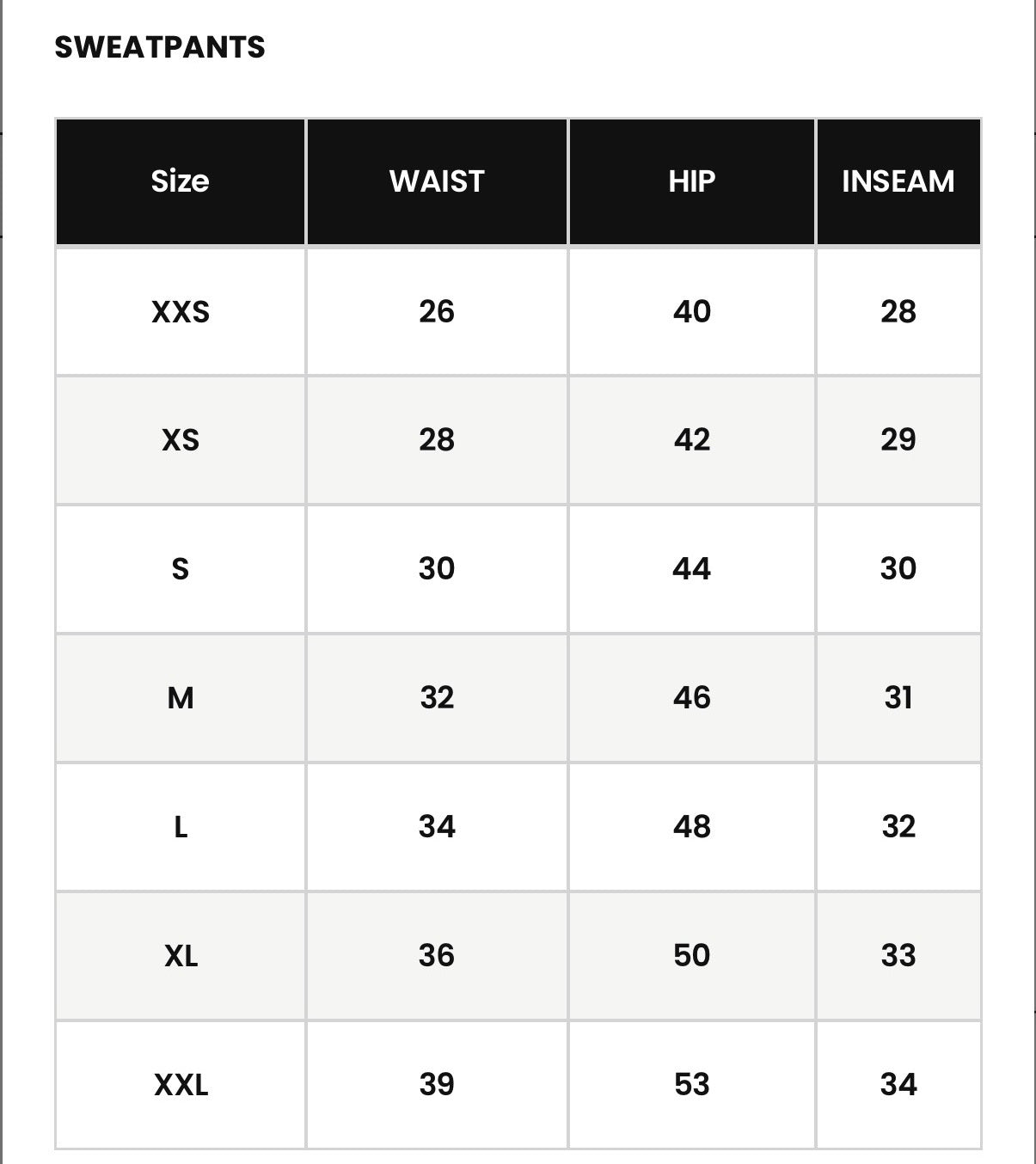The width and height of the screenshot is (1036, 1164).
Task: Click hip value 50 for XL
Action: click(x=692, y=956)
